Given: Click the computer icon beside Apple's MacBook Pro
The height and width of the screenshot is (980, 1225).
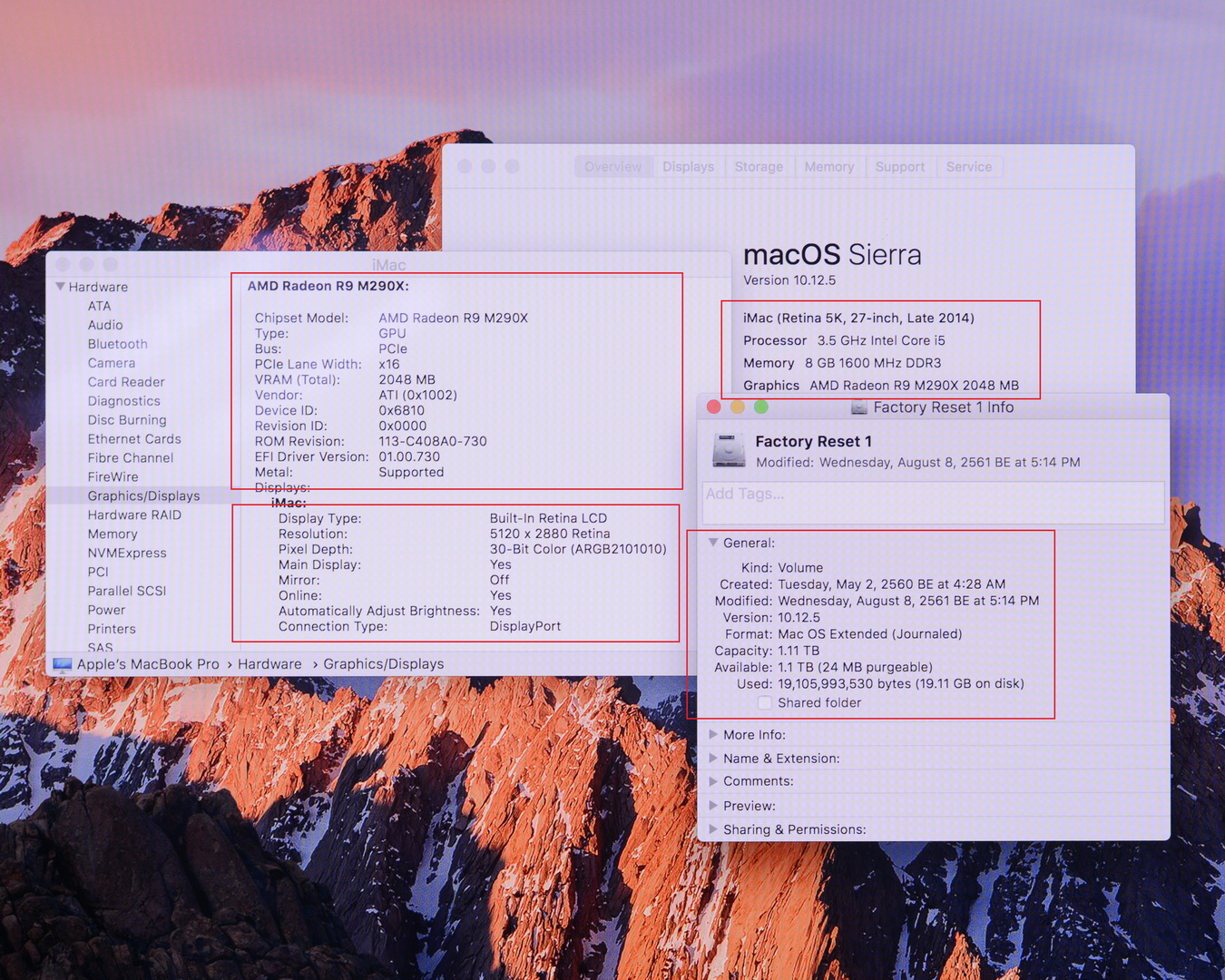Looking at the screenshot, I should 63,665.
